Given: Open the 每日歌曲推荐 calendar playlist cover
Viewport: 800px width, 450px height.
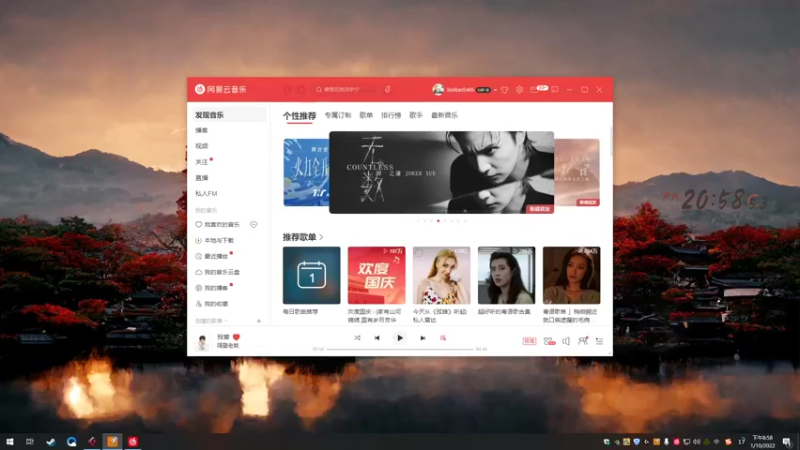Looking at the screenshot, I should tap(312, 276).
